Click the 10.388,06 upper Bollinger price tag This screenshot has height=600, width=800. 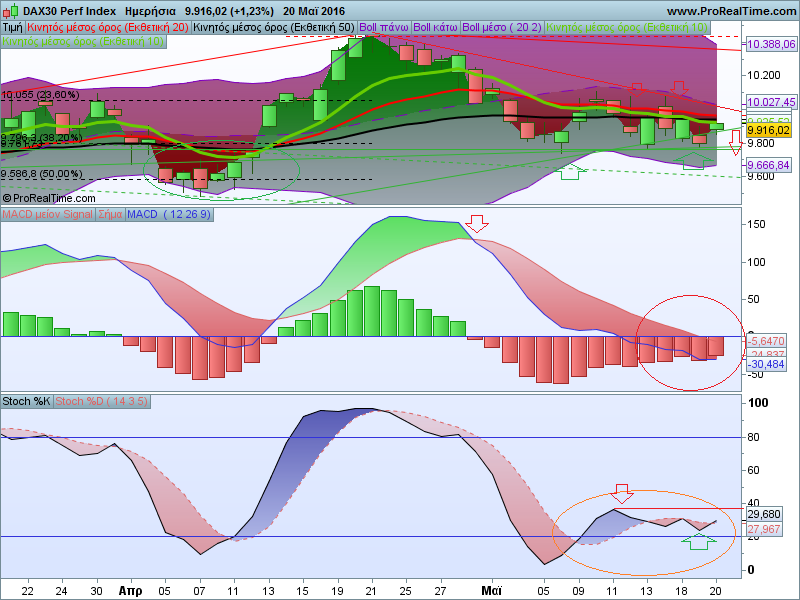(771, 44)
